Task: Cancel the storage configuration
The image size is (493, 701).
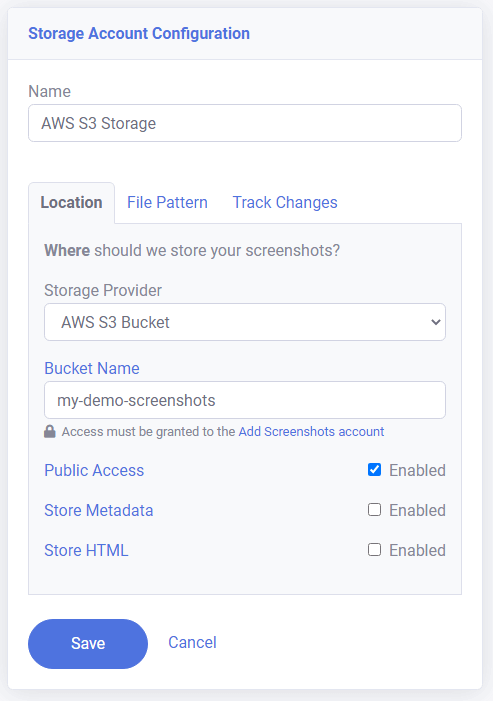Action: pyautogui.click(x=192, y=642)
